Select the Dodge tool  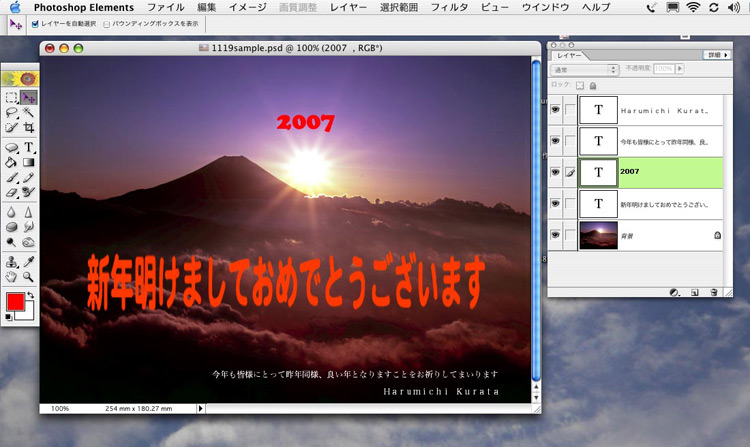(x=11, y=242)
